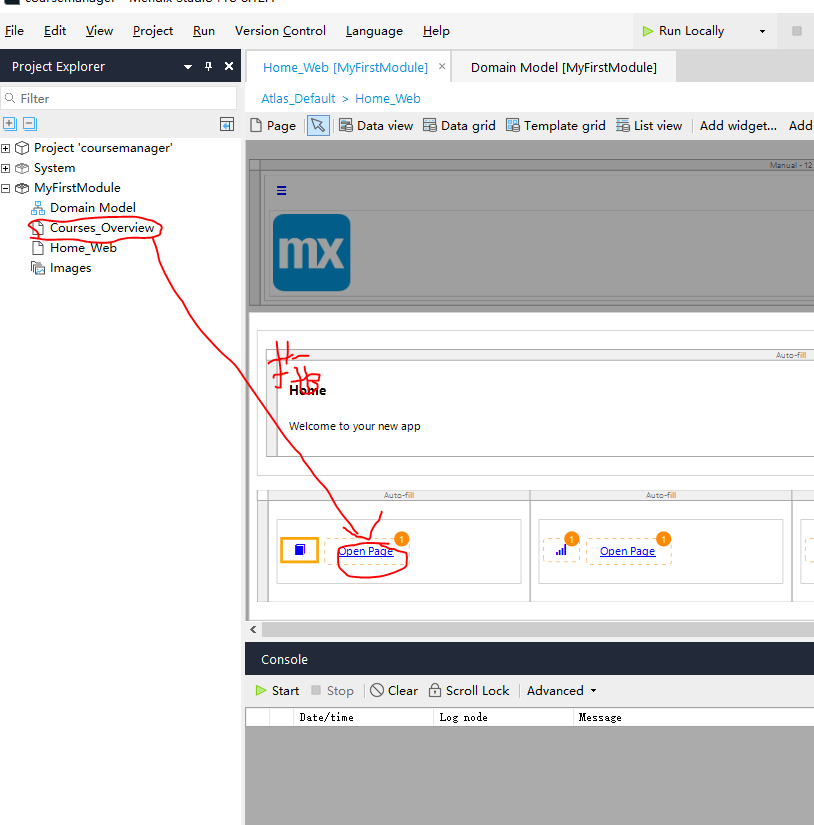Choose the Data view widget

(x=376, y=126)
